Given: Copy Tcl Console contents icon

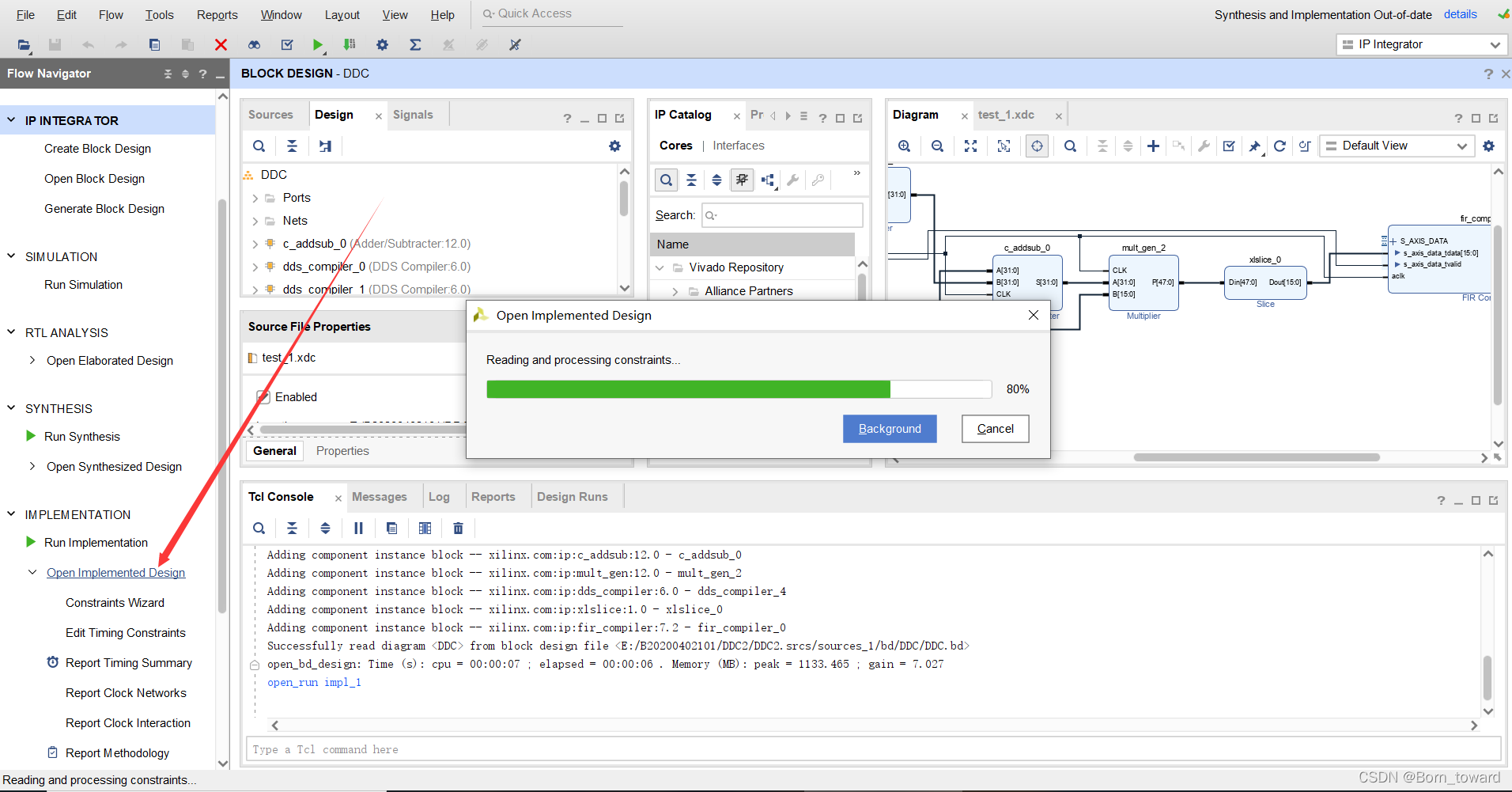Looking at the screenshot, I should click(391, 529).
